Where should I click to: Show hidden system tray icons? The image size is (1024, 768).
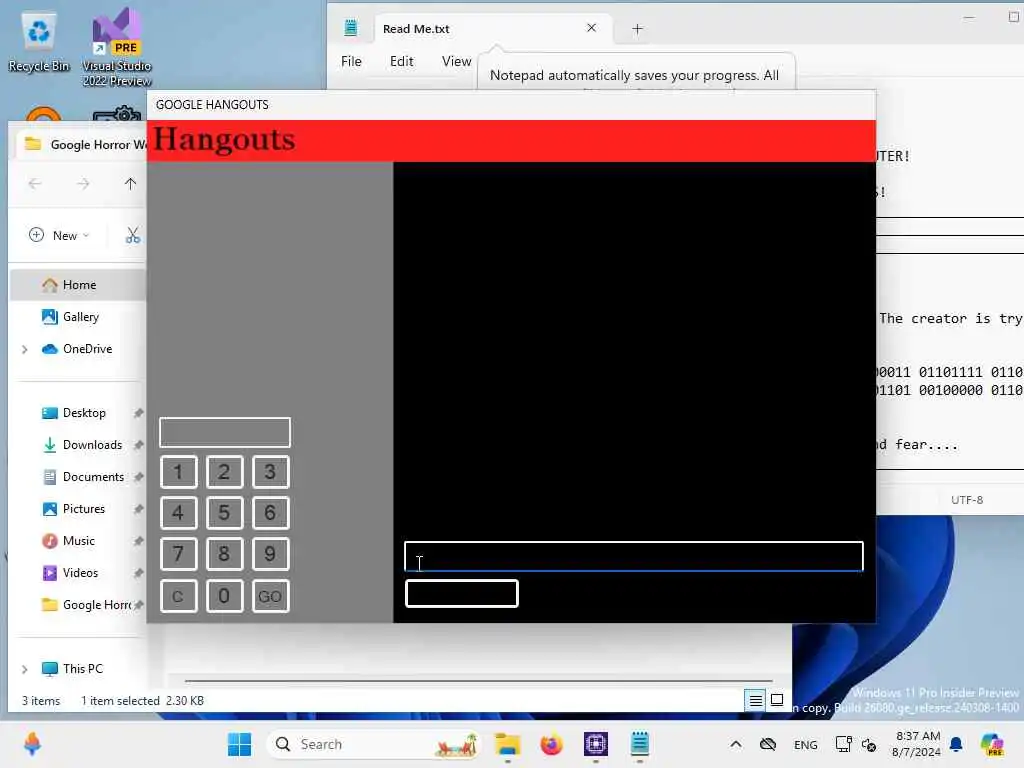coord(735,744)
